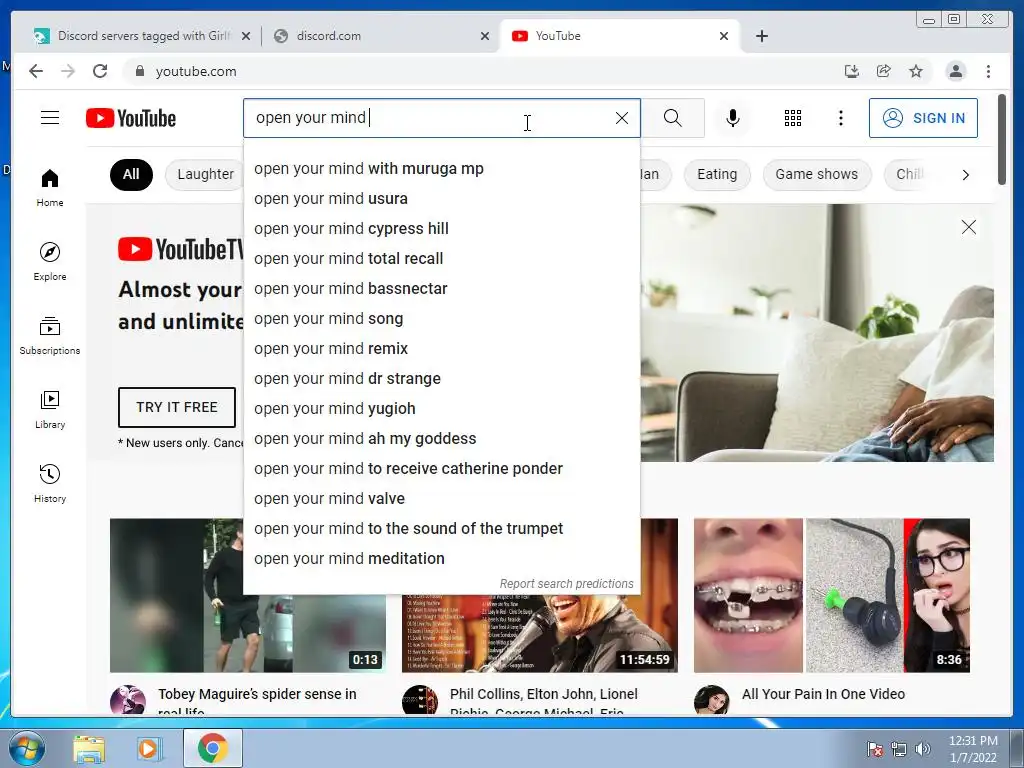This screenshot has width=1024, height=768.
Task: Start voice search with the microphone
Action: click(x=733, y=118)
